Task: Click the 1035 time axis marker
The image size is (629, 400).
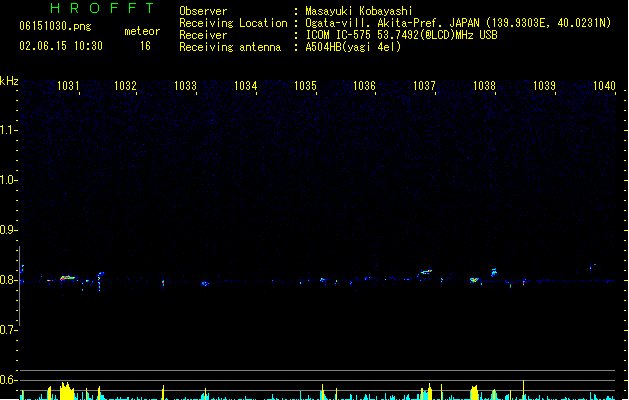Action: (305, 86)
